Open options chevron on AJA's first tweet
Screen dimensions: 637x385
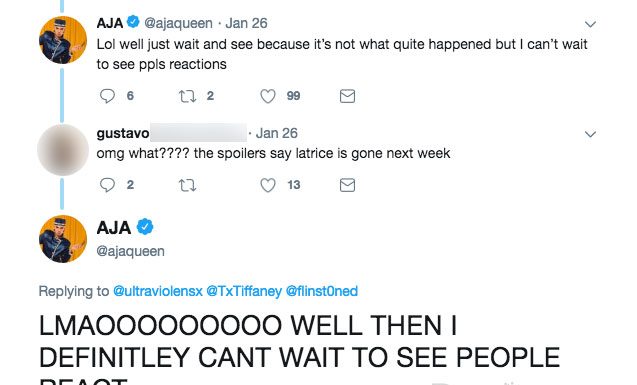pyautogui.click(x=590, y=24)
